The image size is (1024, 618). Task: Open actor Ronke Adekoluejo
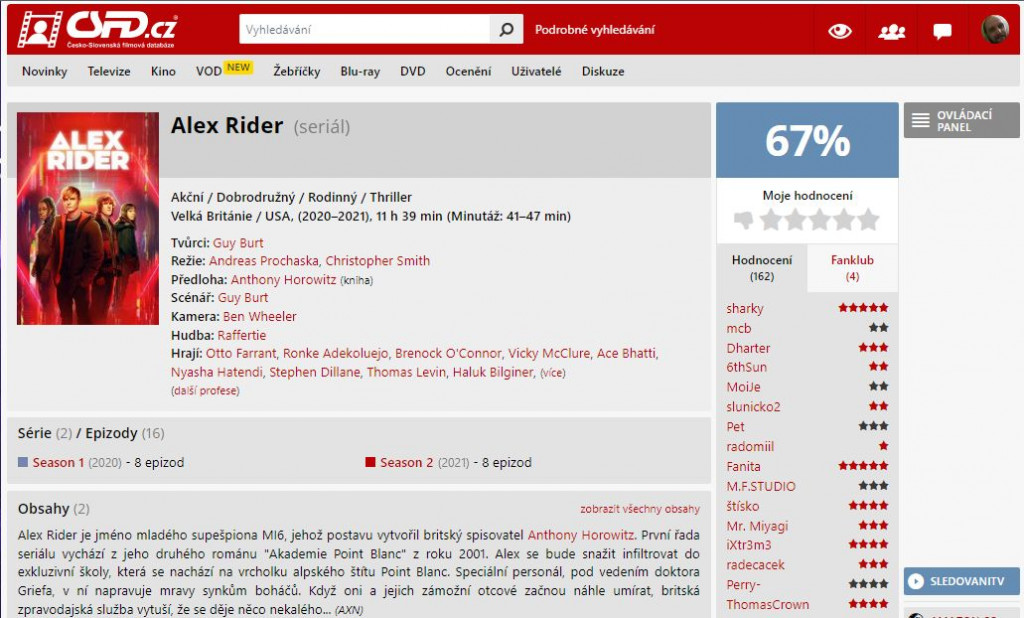coord(335,353)
